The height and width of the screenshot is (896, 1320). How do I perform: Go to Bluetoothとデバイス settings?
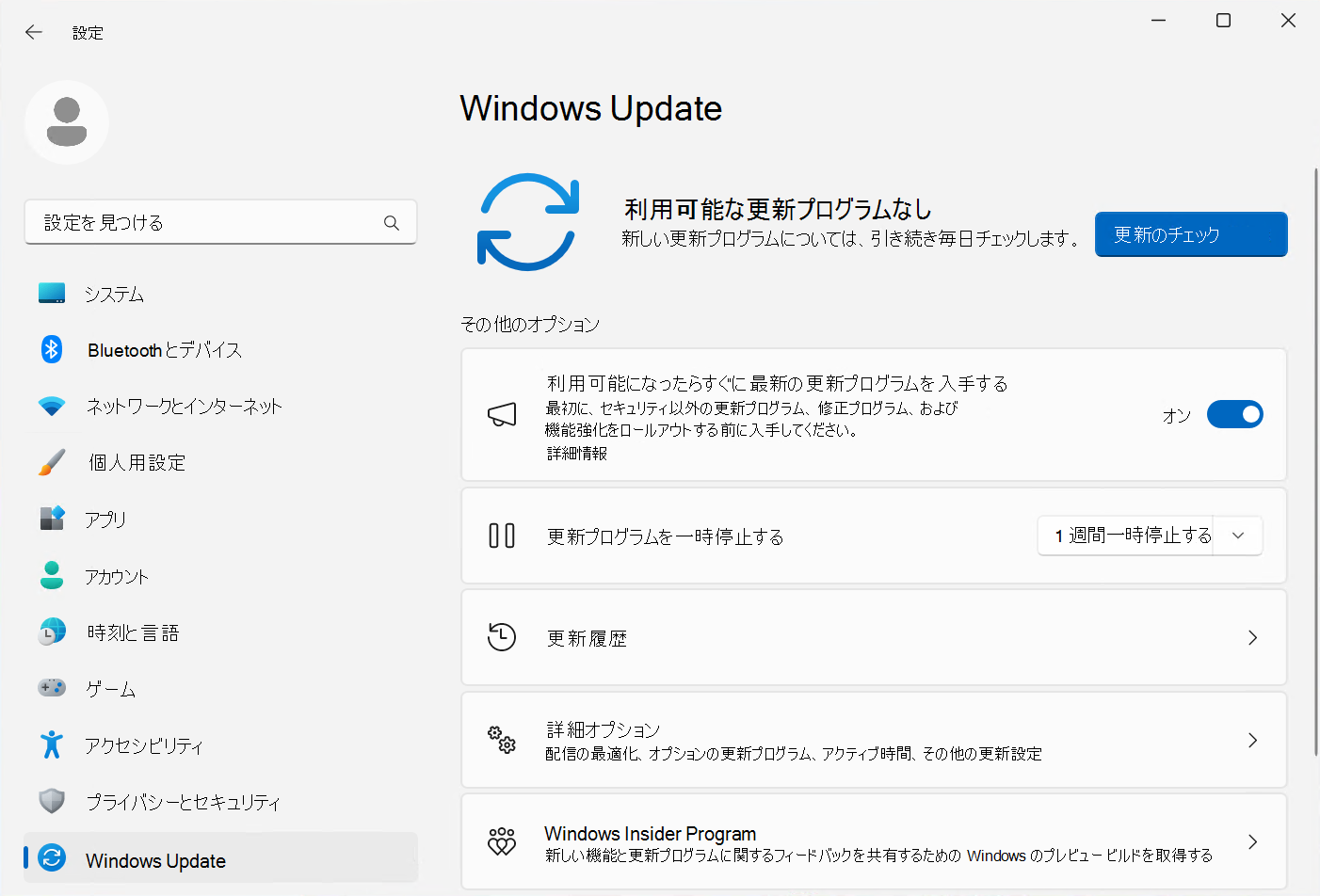[220, 350]
